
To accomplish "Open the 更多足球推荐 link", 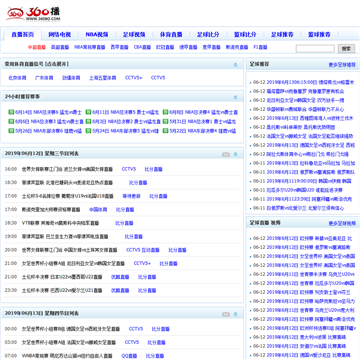I will coord(342,65).
